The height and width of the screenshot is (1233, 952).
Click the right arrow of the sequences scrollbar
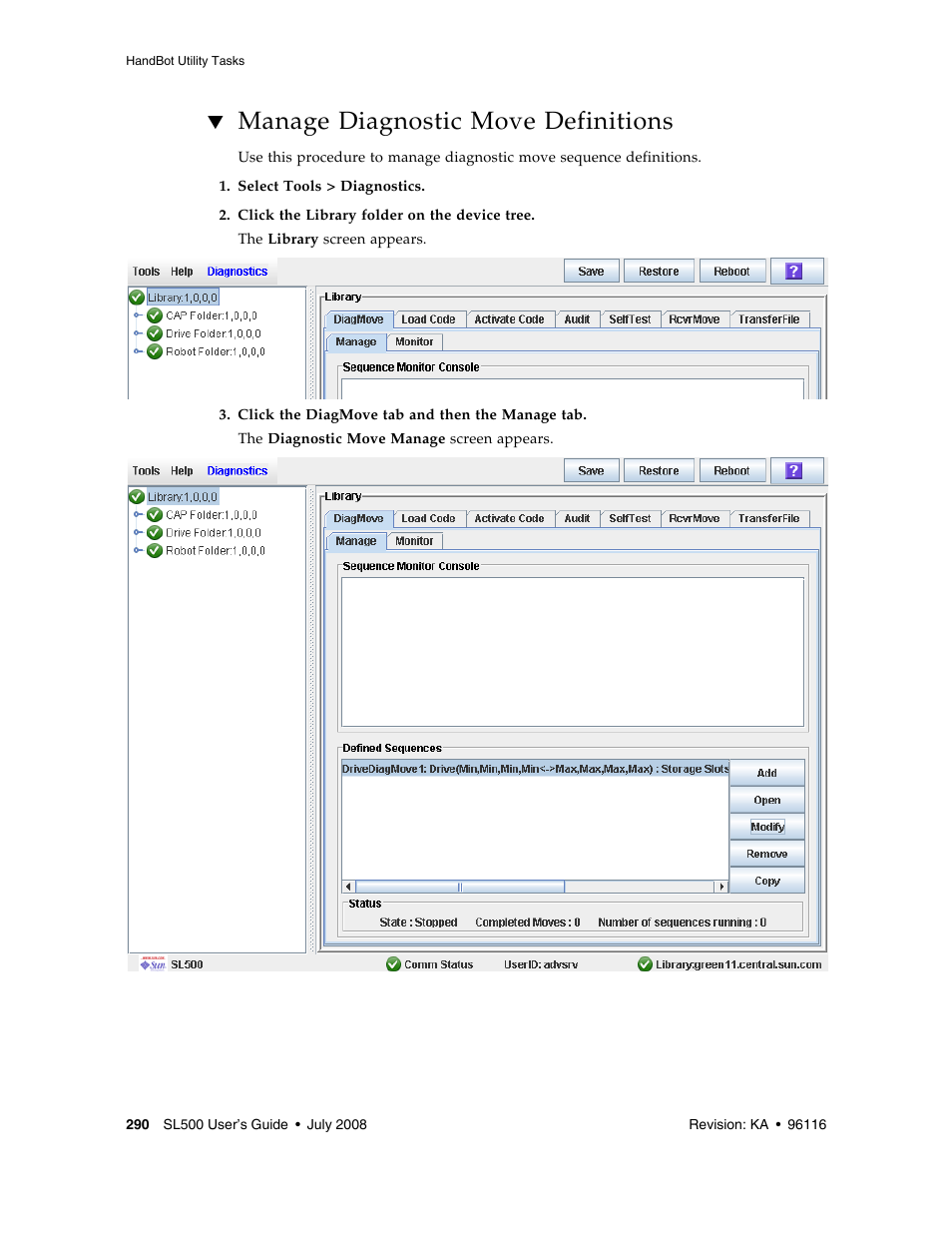coord(721,887)
